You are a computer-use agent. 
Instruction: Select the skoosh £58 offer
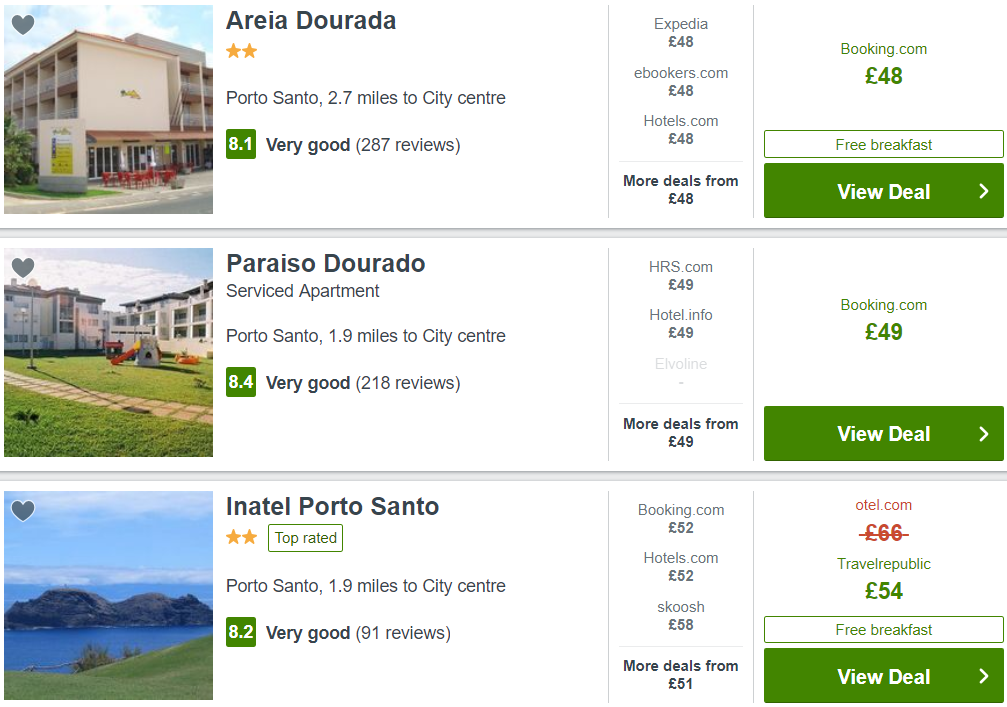(681, 615)
